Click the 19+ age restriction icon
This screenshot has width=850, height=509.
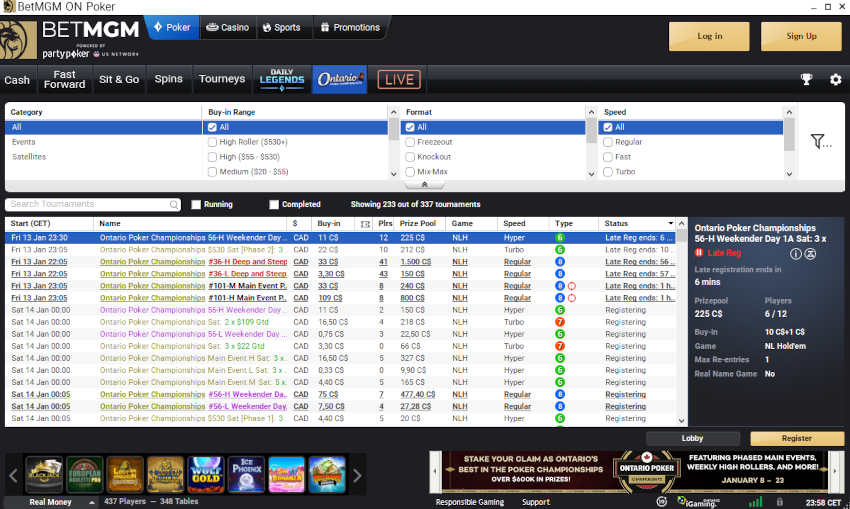661,502
